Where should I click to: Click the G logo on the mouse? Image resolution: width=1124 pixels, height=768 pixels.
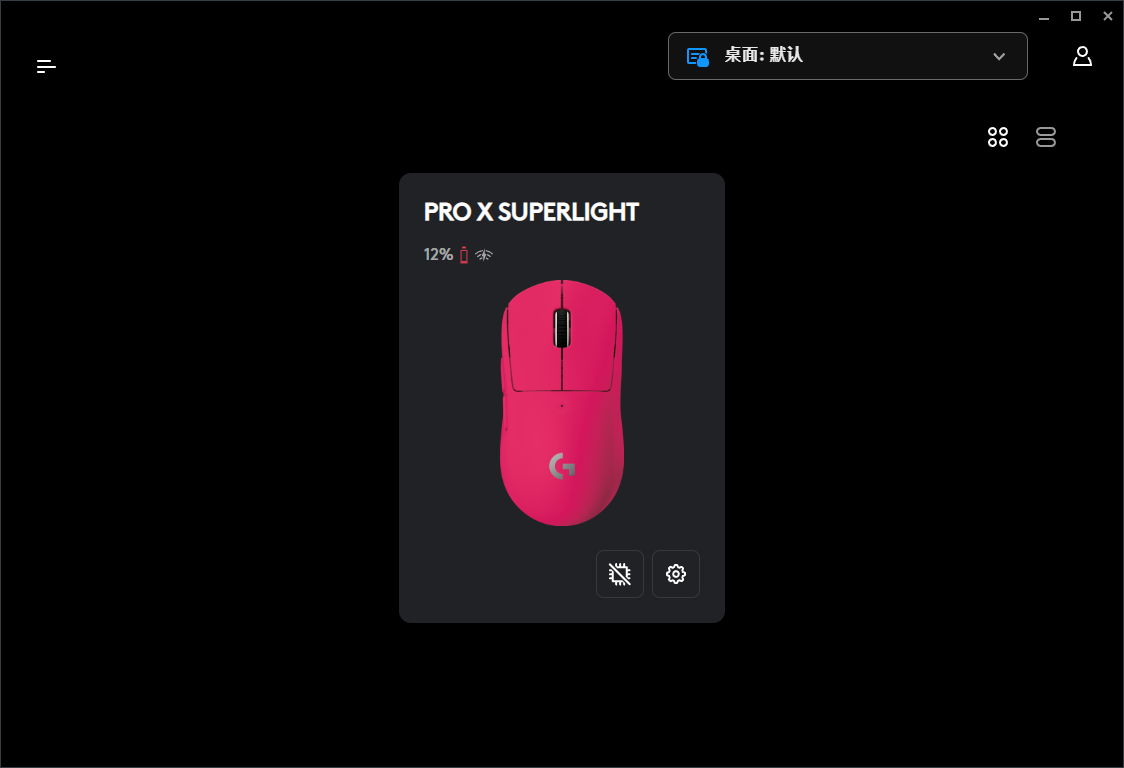click(562, 466)
